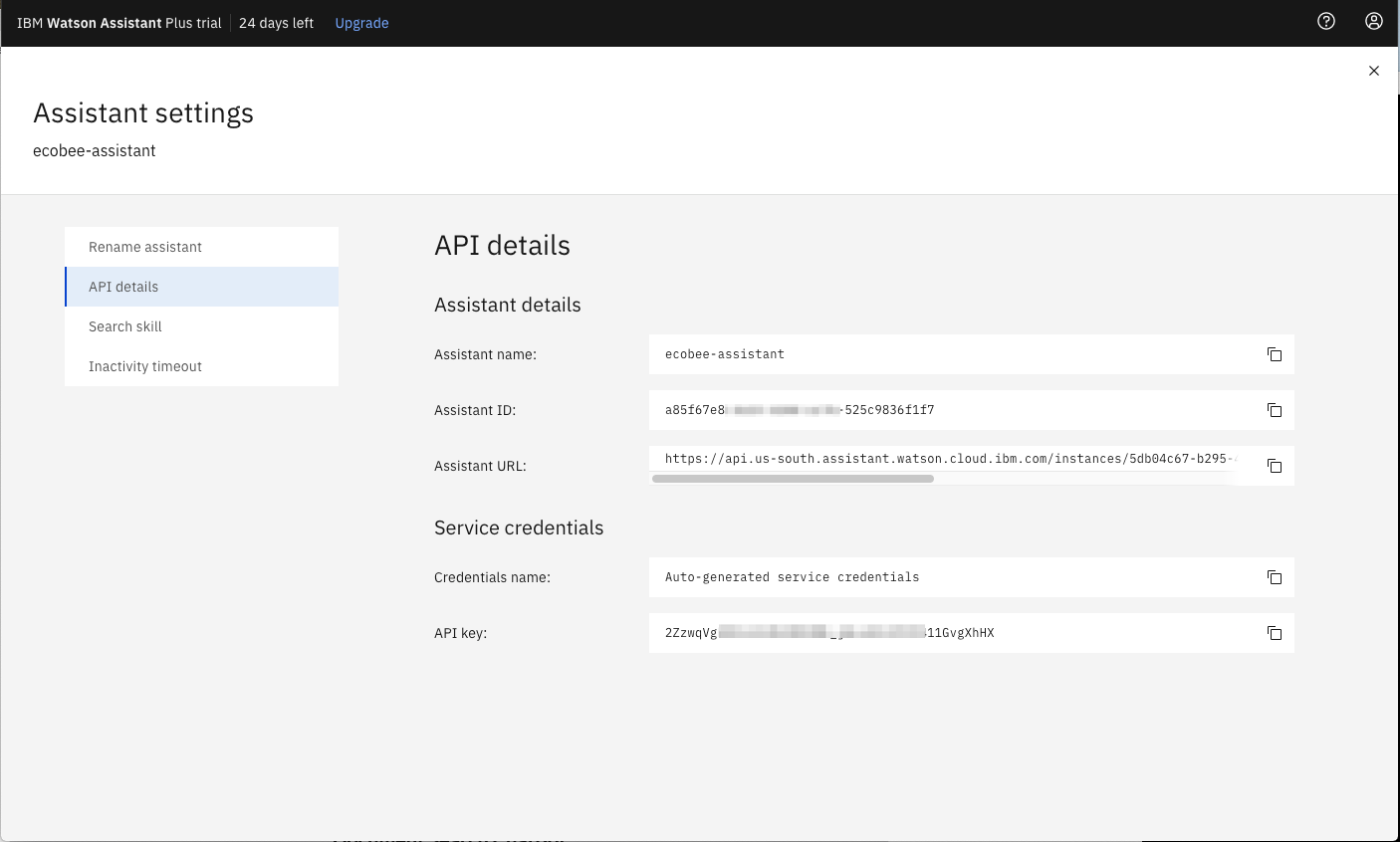This screenshot has width=1400, height=842.
Task: Click the '24 days left' text
Action: coord(276,23)
